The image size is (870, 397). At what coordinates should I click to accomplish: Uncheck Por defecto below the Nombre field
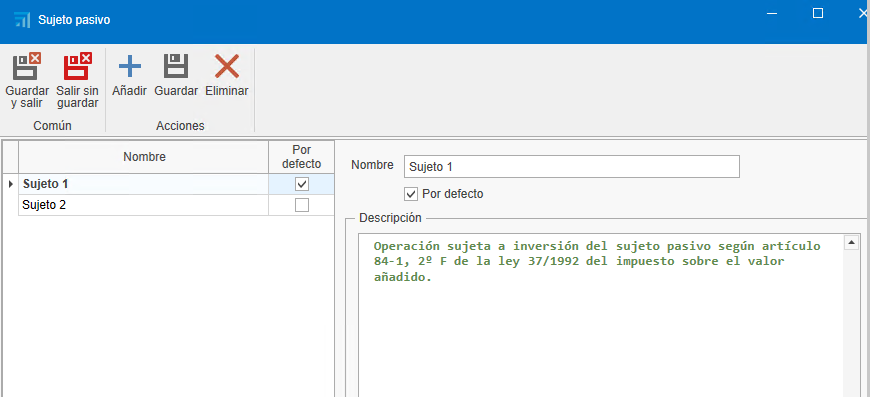(411, 194)
